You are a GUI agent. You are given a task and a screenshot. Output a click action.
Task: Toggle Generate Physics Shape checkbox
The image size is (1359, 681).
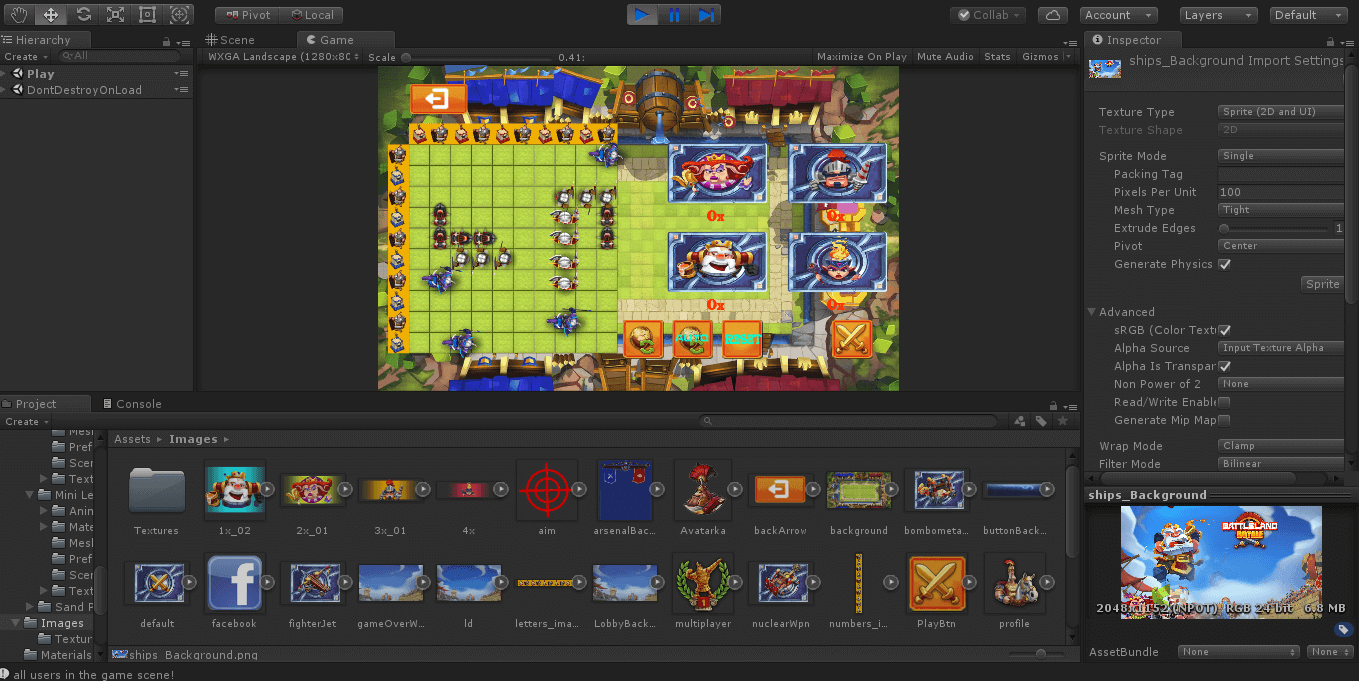1224,265
